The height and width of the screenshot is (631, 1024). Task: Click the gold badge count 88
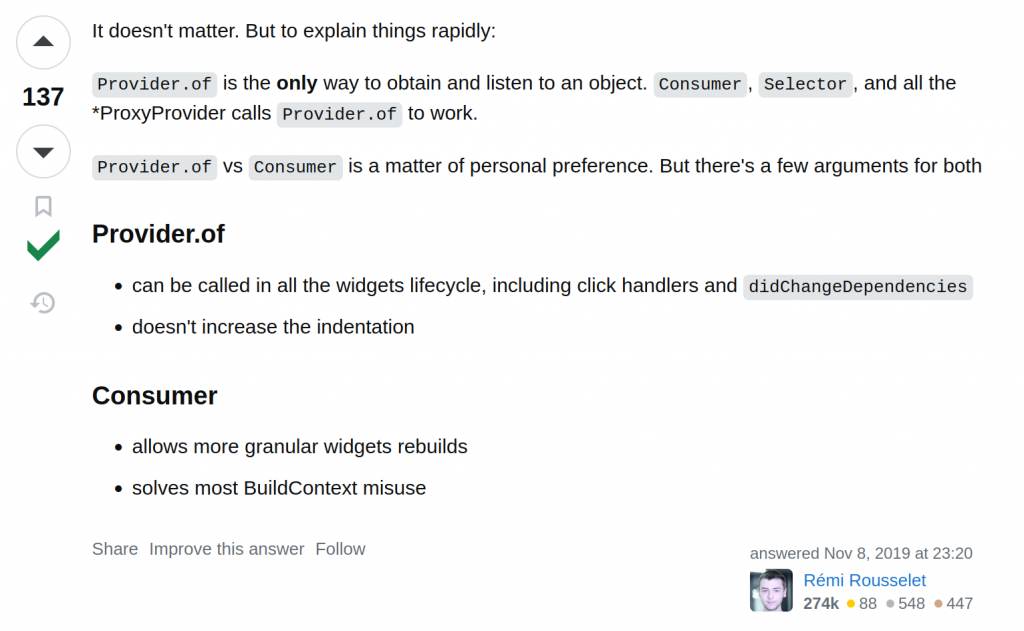coord(862,604)
